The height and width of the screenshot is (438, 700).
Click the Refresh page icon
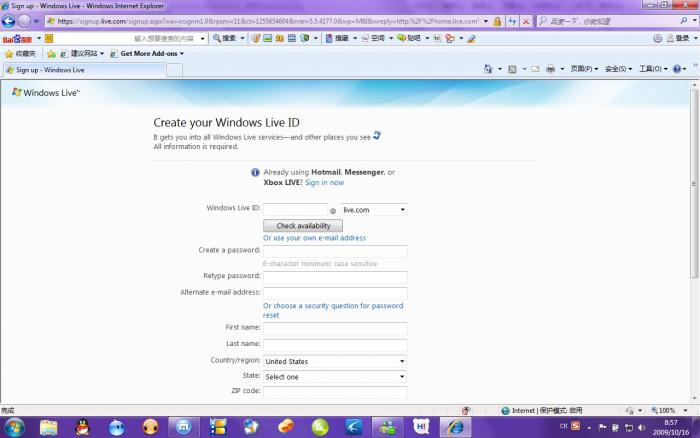pyautogui.click(x=512, y=21)
